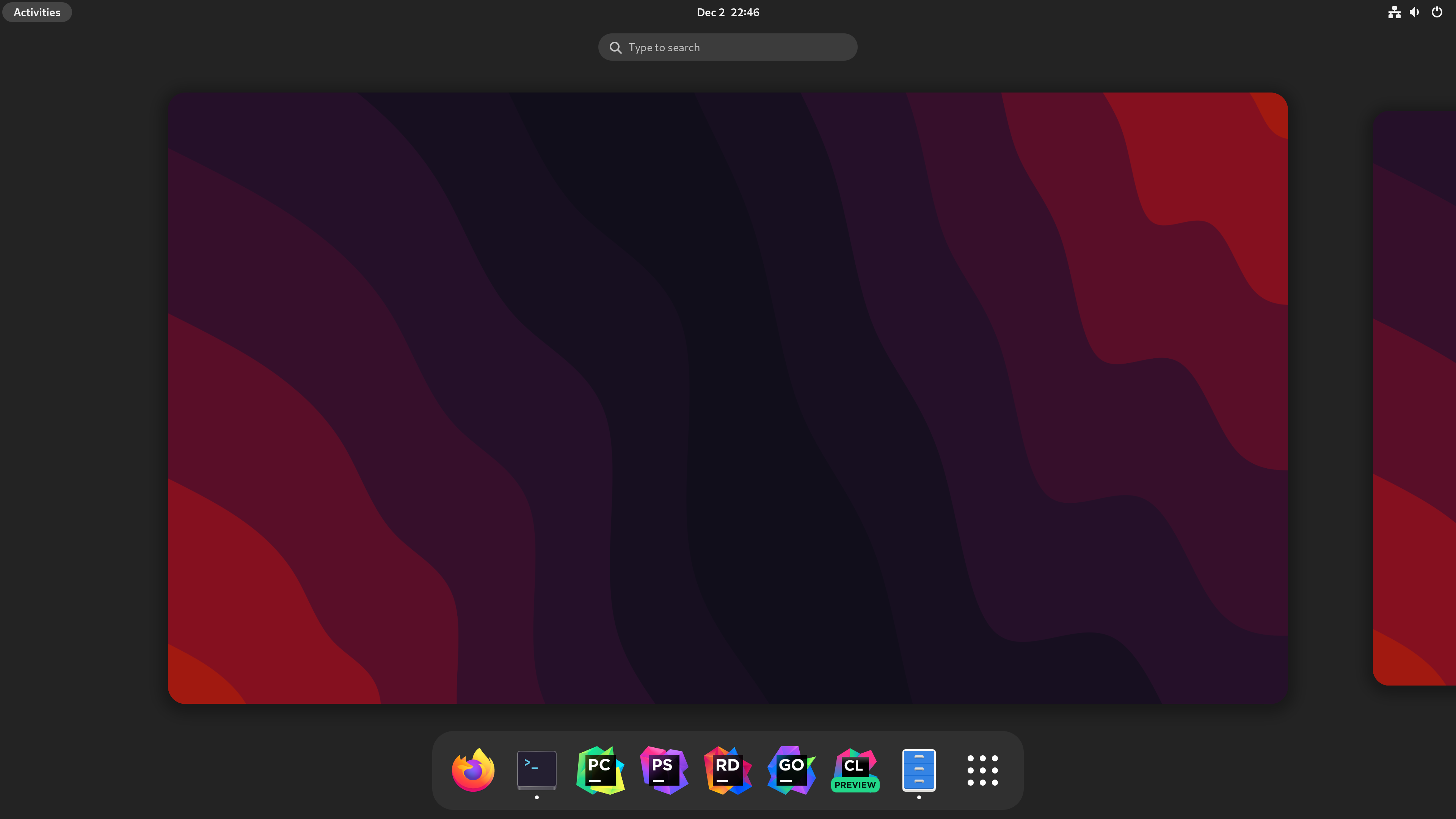Switch to the second workspace on the right

click(1415, 398)
